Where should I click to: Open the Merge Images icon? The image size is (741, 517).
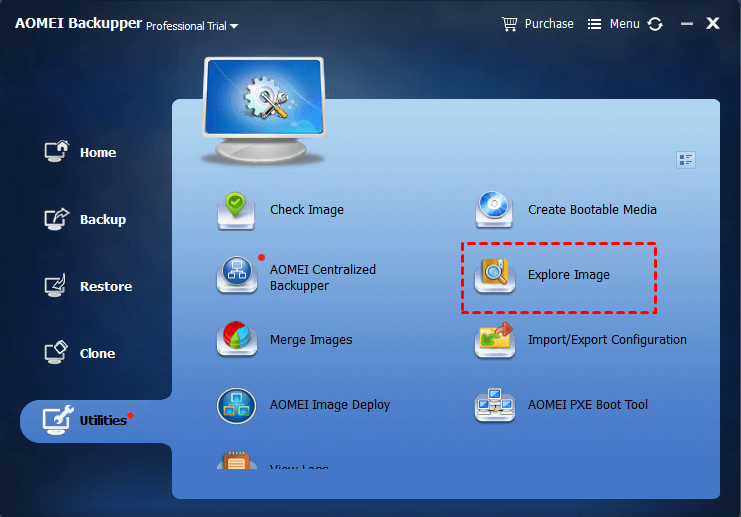click(237, 339)
